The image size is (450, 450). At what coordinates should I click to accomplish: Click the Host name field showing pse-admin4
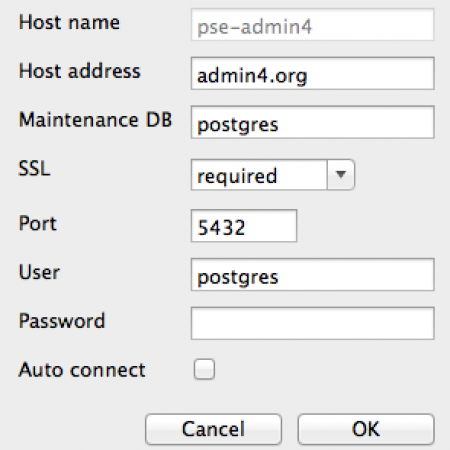pos(312,25)
